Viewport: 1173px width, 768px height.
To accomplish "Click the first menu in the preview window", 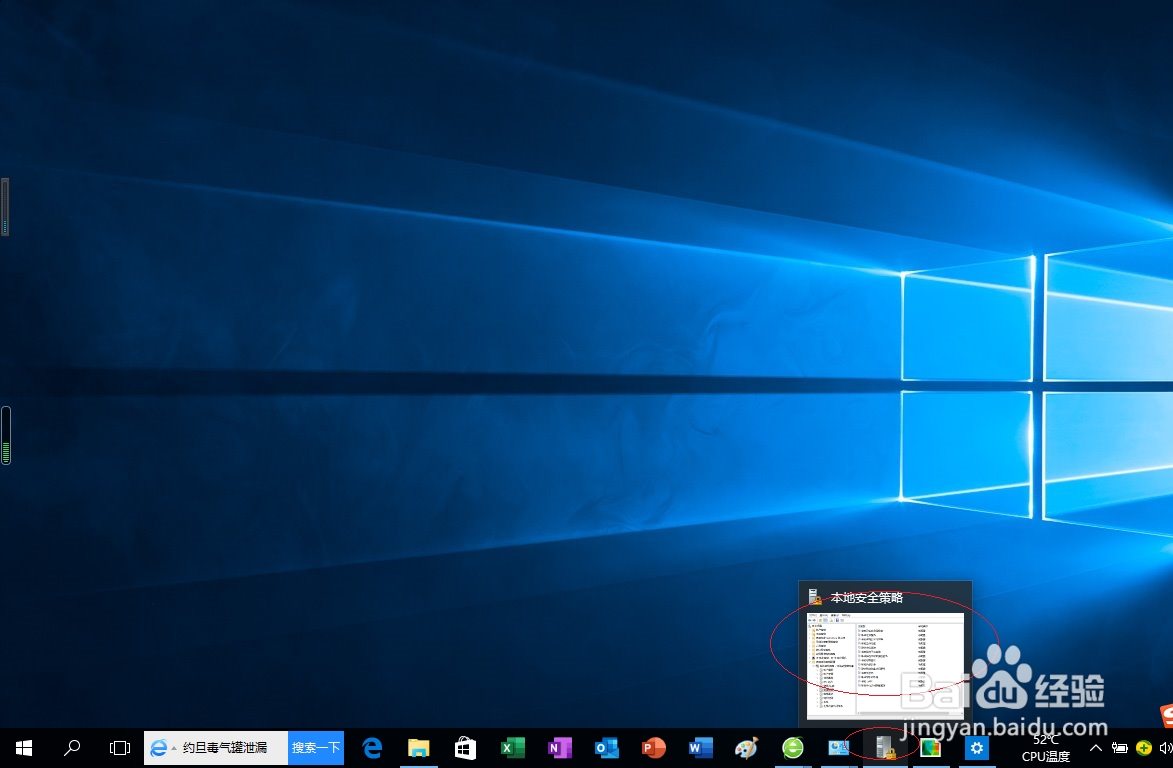I will click(x=812, y=615).
